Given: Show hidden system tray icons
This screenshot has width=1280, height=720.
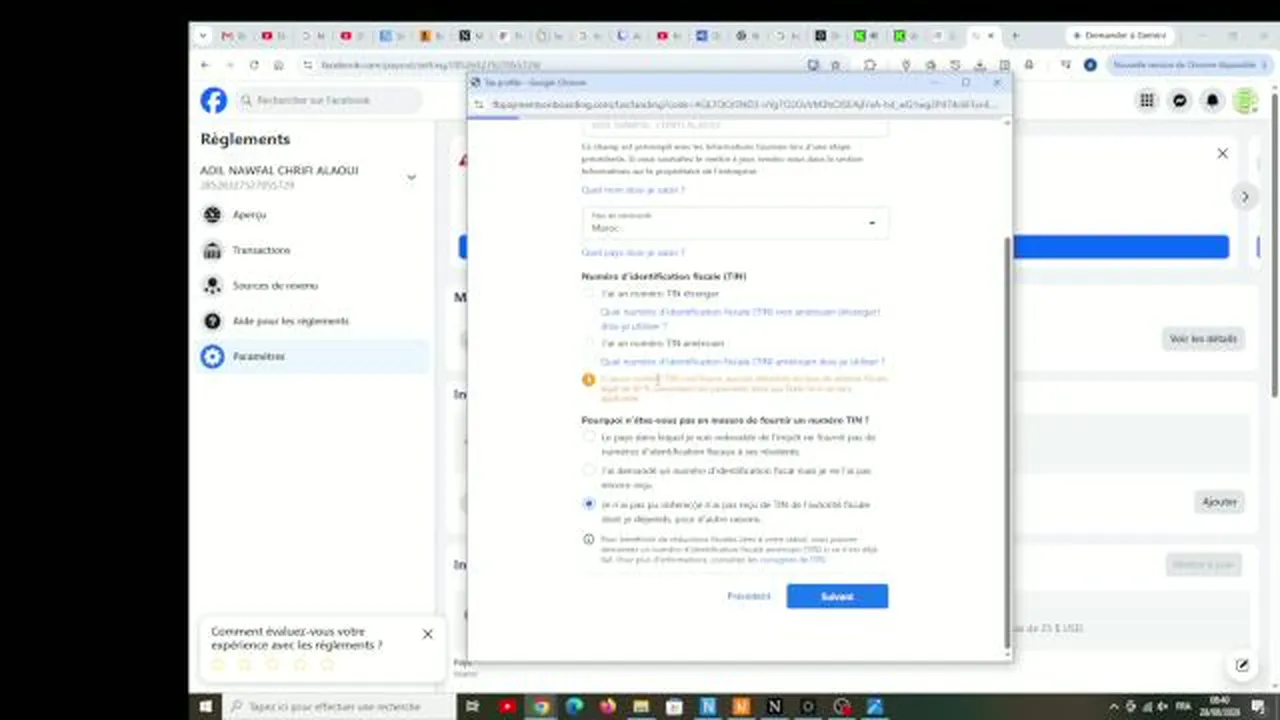Looking at the screenshot, I should click(1116, 706).
